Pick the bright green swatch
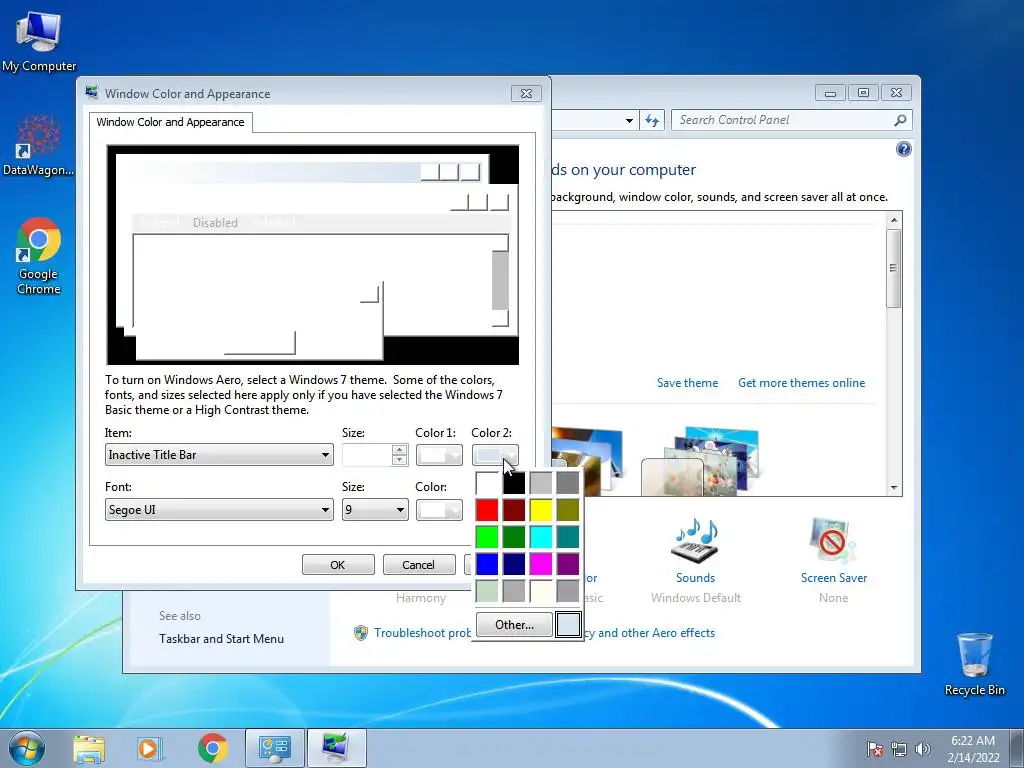Screen dimensions: 1024x768 487,537
